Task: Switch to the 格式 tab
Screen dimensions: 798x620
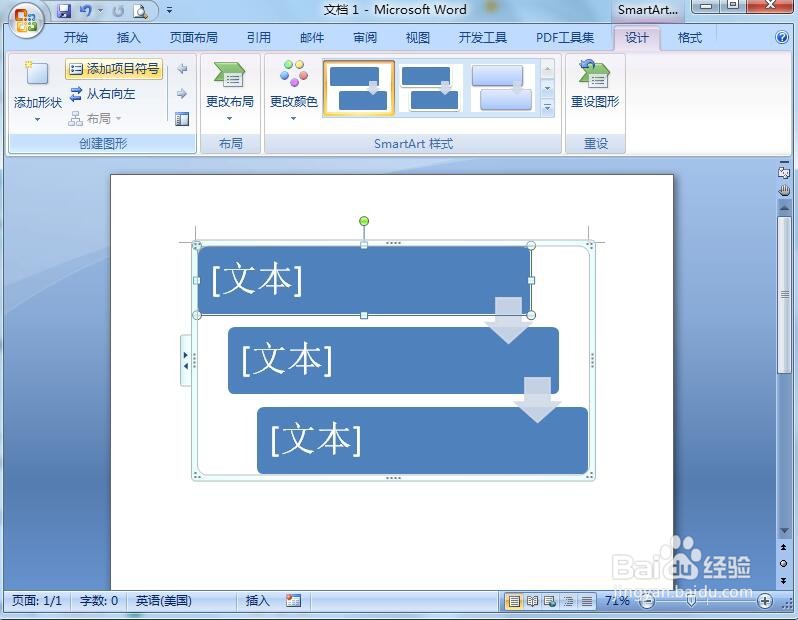Action: click(x=690, y=38)
